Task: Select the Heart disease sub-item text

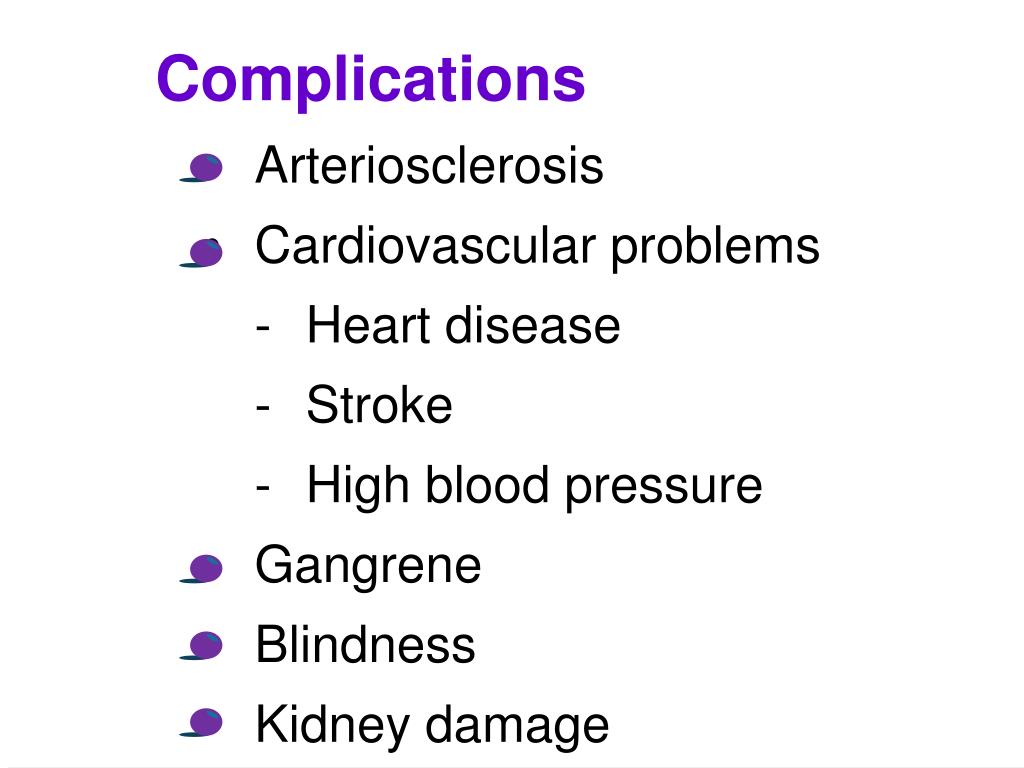Action: coord(464,325)
